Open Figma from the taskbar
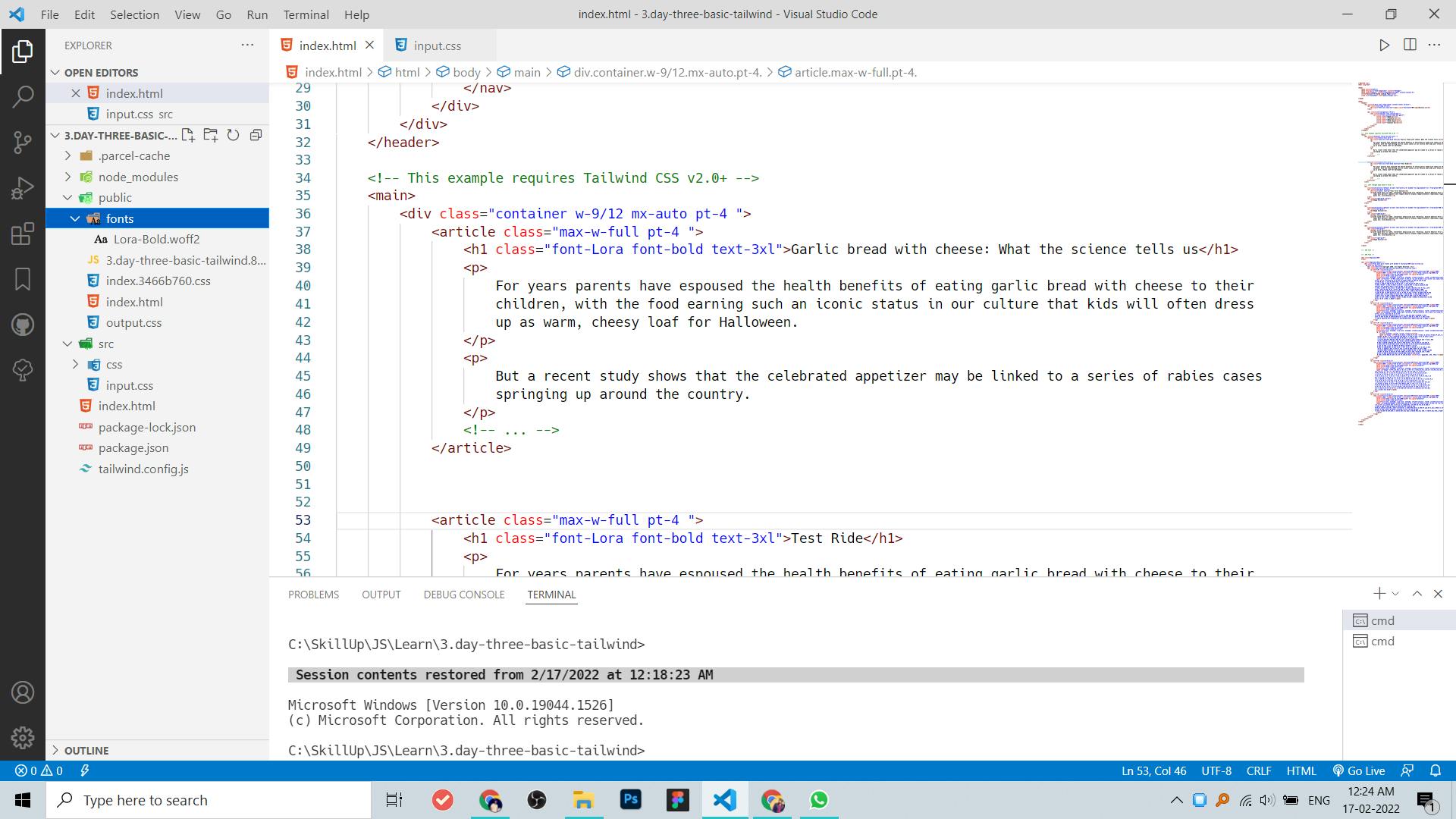The height and width of the screenshot is (819, 1456). (x=678, y=800)
